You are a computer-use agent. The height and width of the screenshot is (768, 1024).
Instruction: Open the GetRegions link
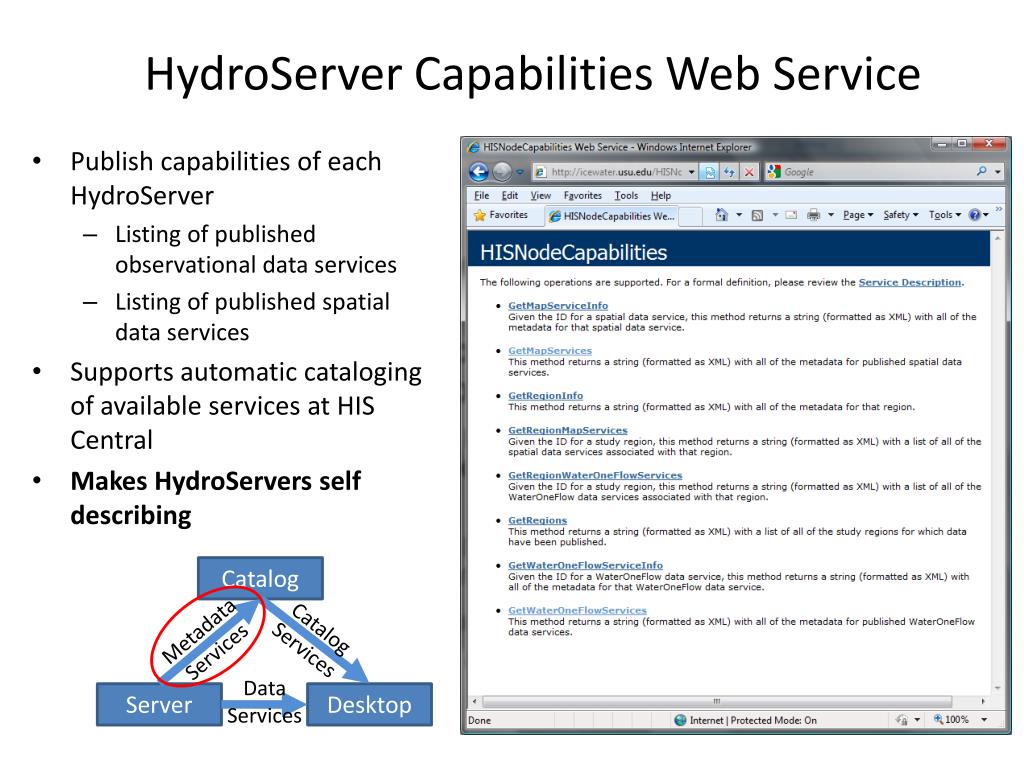tap(537, 520)
